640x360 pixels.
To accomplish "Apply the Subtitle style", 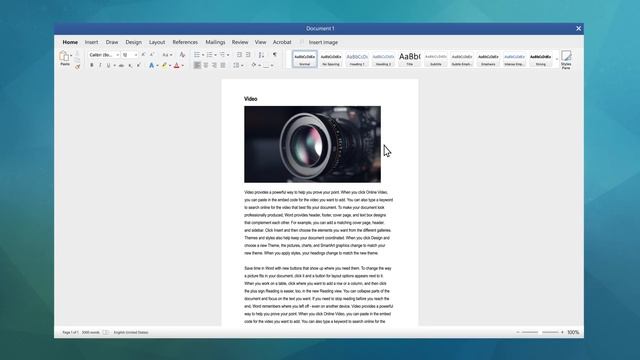I will point(436,59).
